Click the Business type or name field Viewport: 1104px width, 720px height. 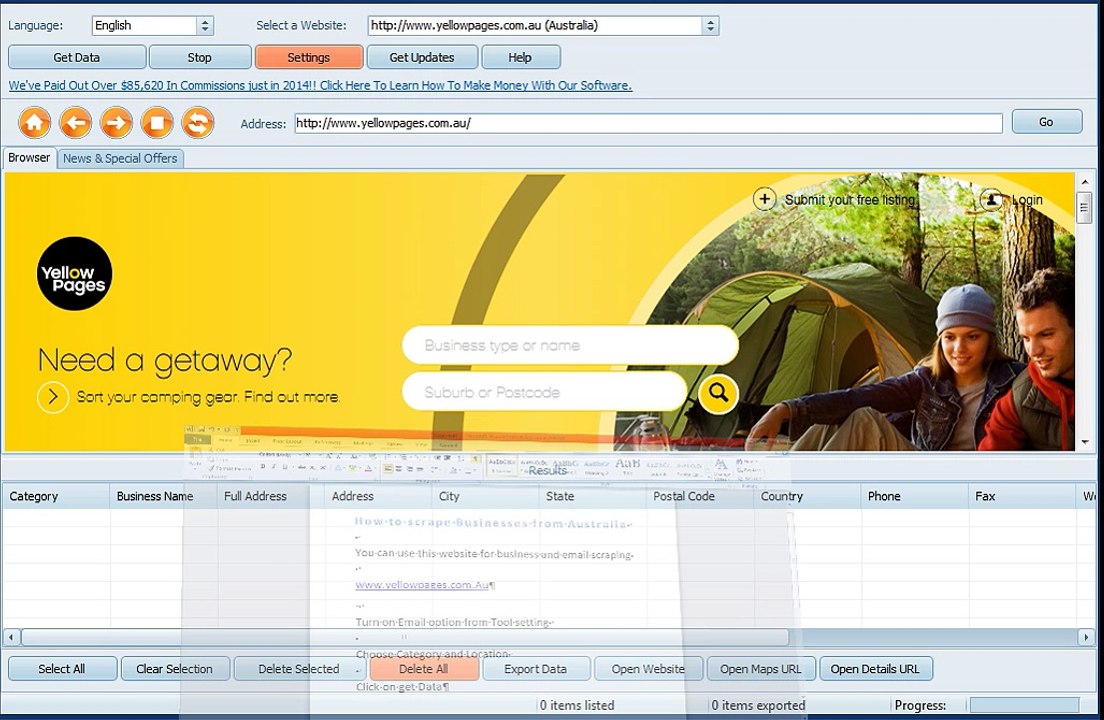570,346
